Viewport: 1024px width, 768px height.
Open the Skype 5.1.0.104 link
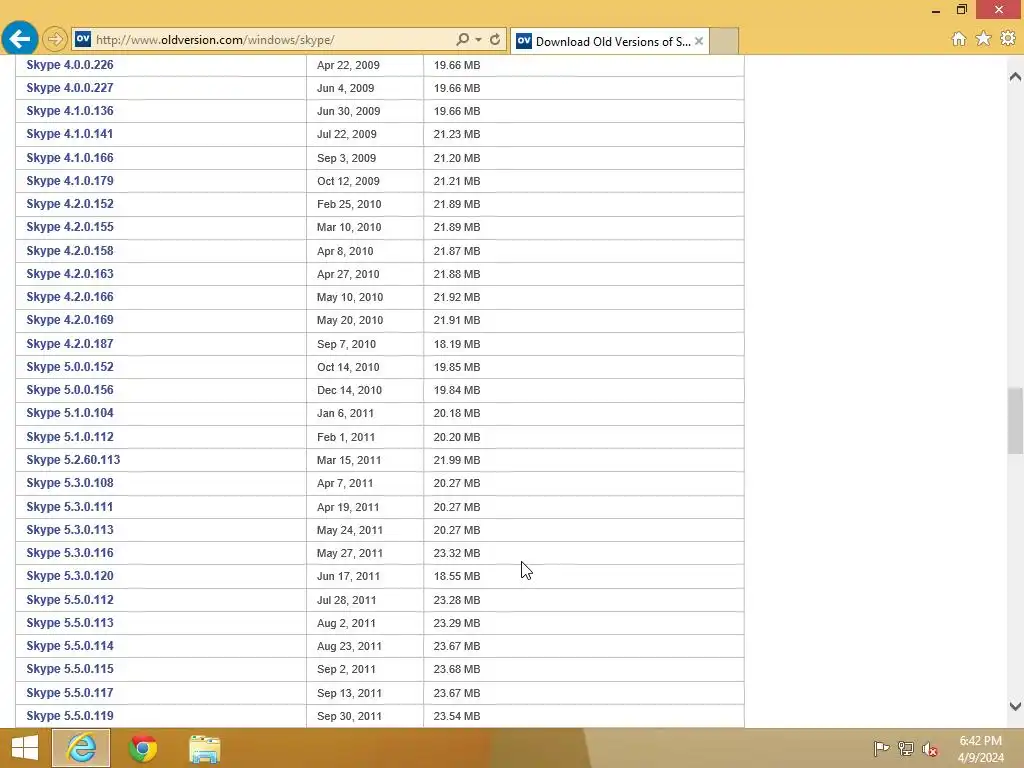coord(70,413)
